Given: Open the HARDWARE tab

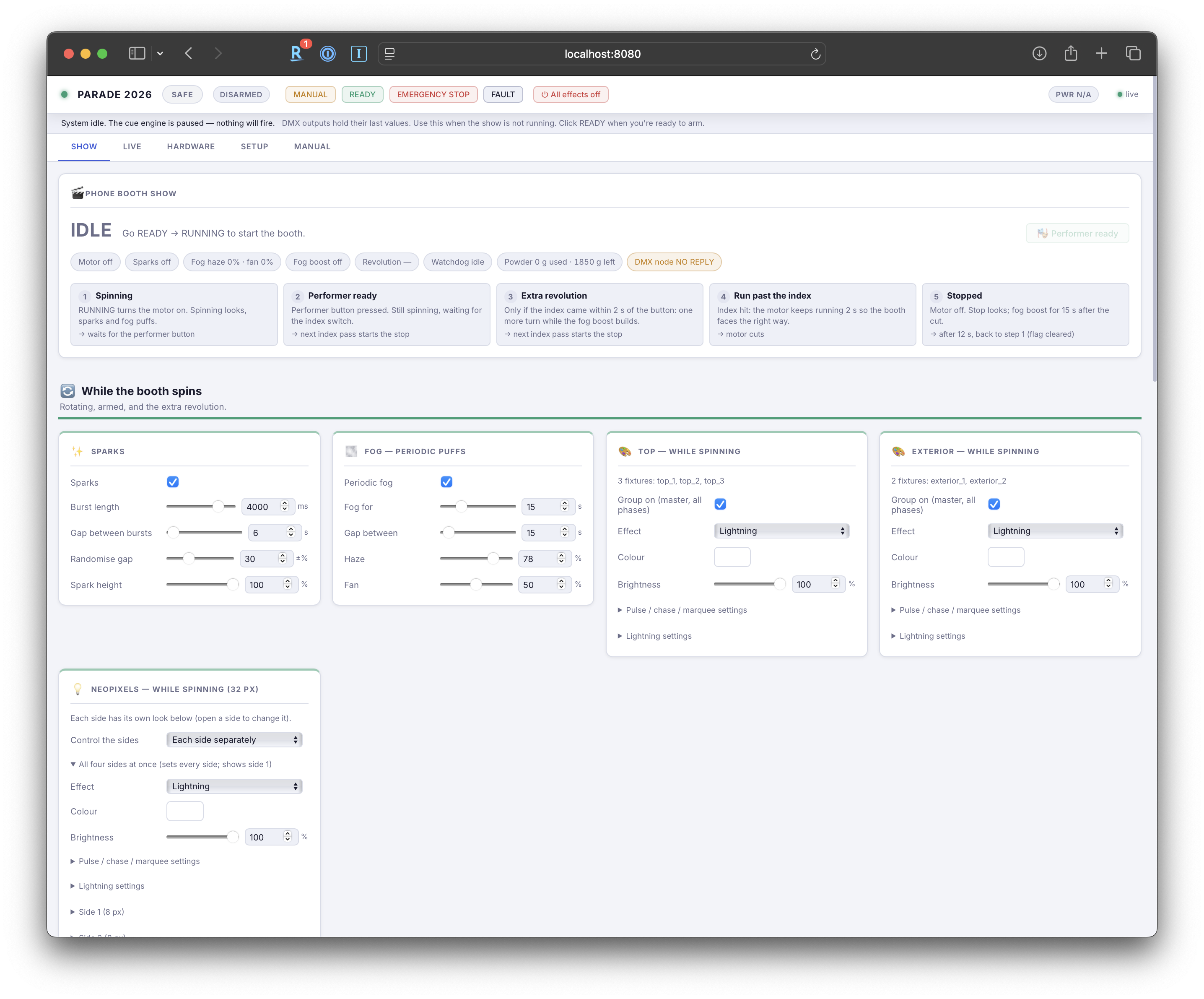Looking at the screenshot, I should point(191,146).
